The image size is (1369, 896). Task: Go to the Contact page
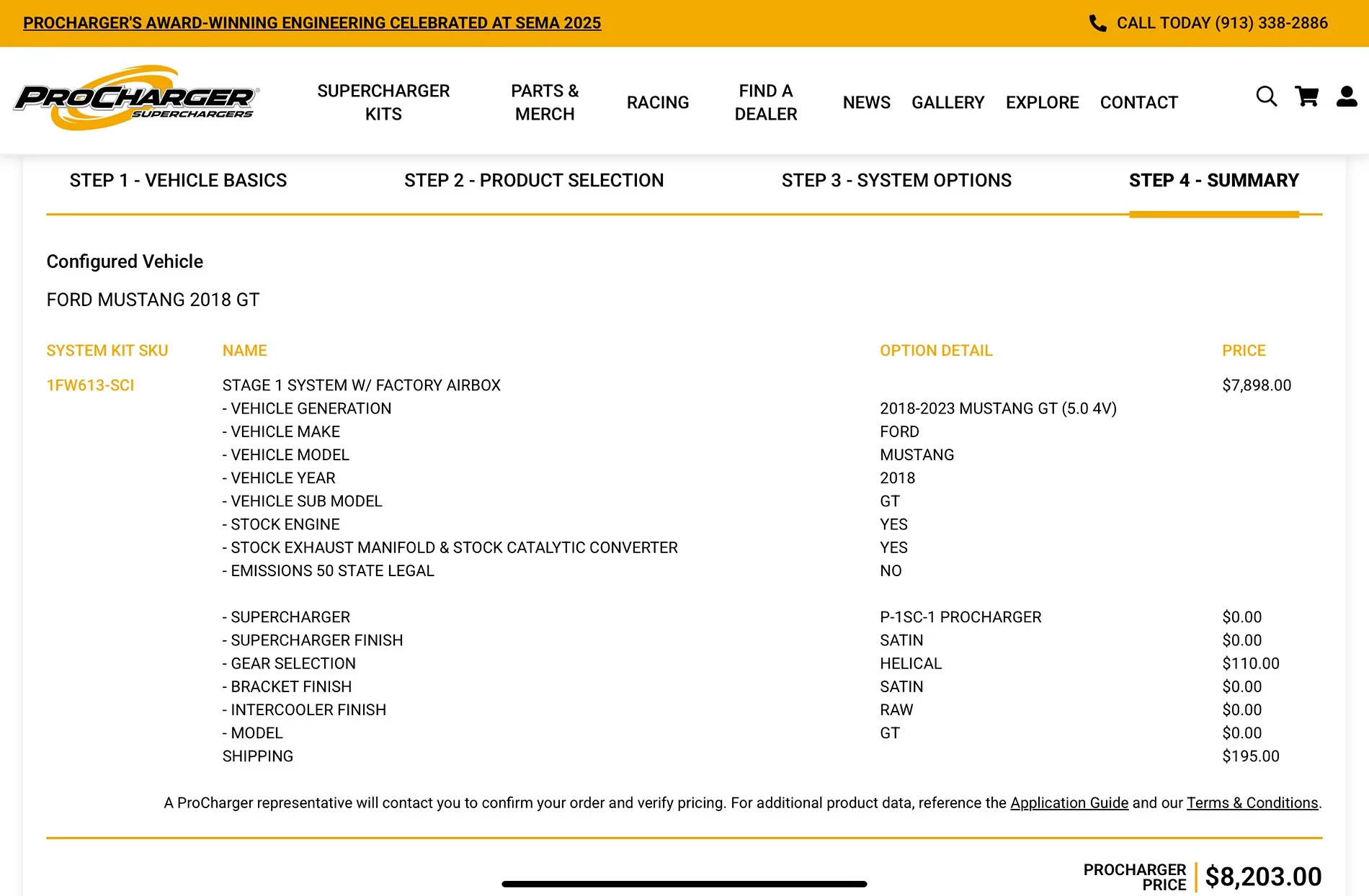click(1139, 102)
